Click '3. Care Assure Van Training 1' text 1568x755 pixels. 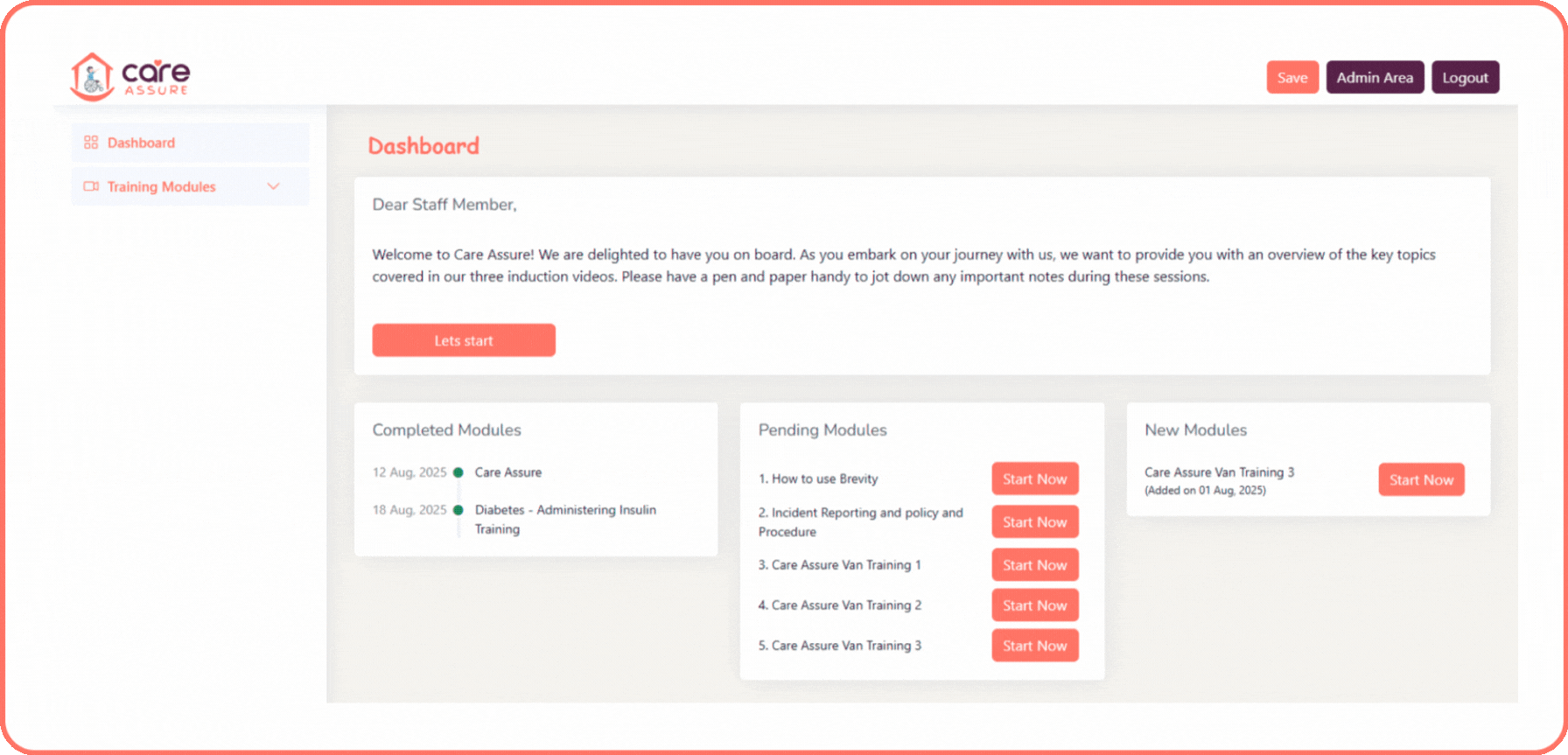click(x=840, y=565)
